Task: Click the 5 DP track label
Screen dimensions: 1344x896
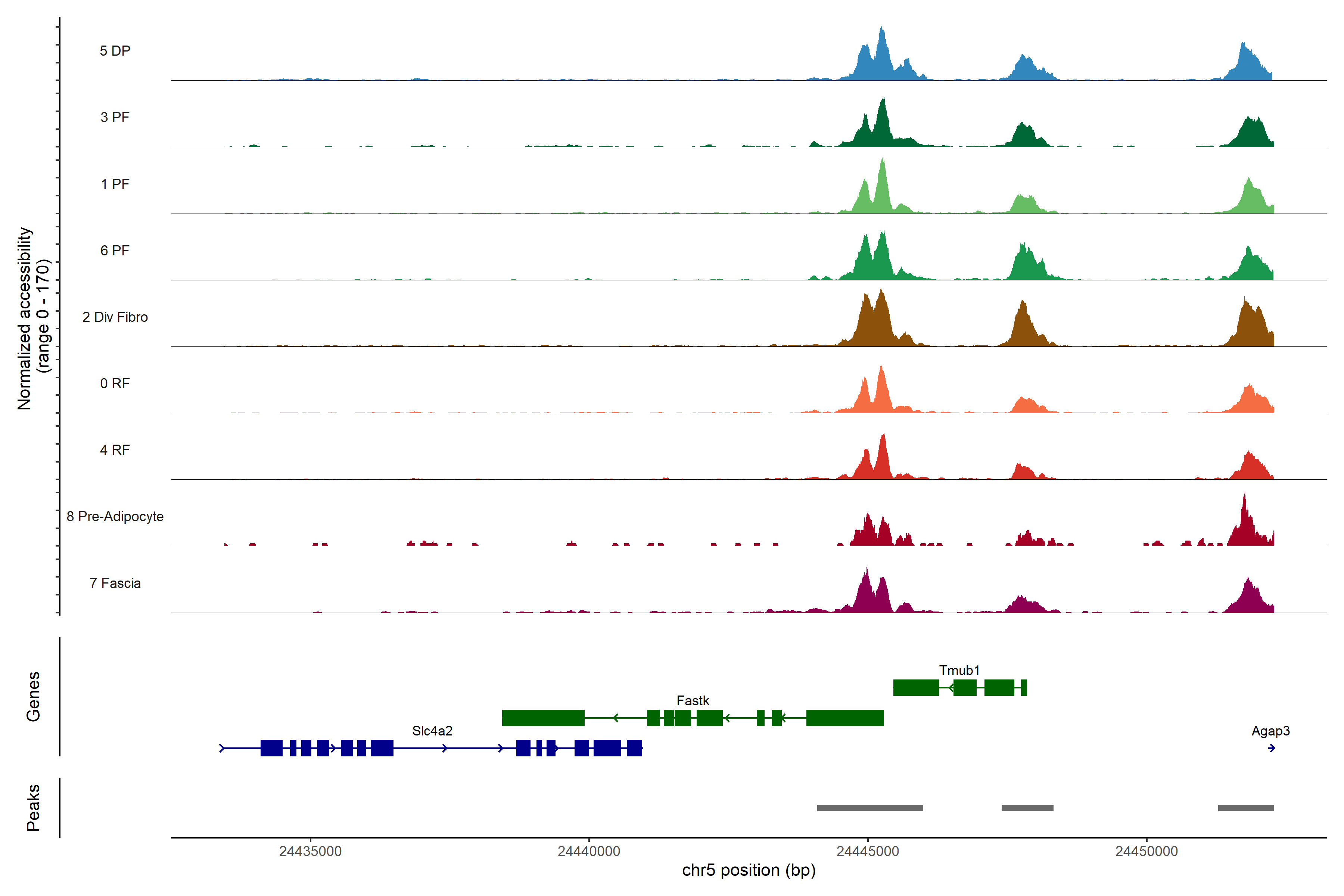Action: coord(115,51)
